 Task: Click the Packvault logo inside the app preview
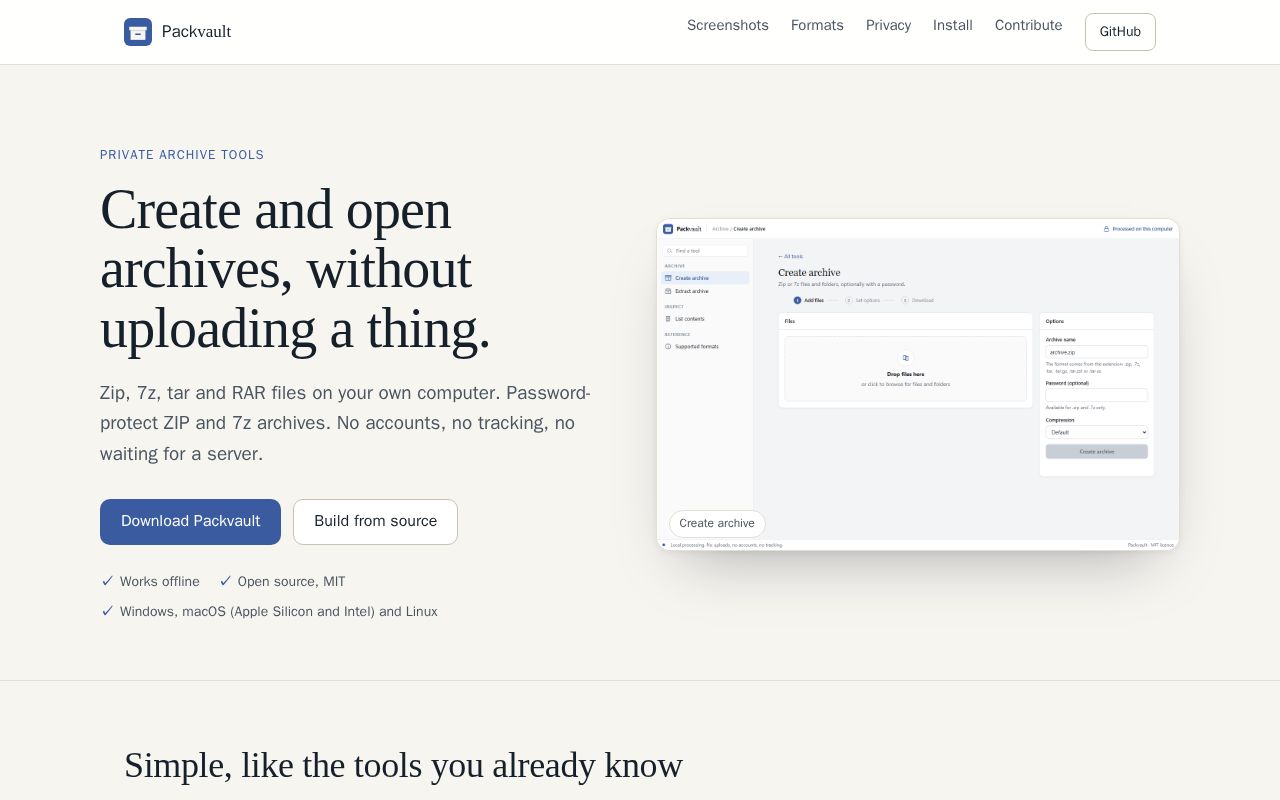[x=668, y=229]
